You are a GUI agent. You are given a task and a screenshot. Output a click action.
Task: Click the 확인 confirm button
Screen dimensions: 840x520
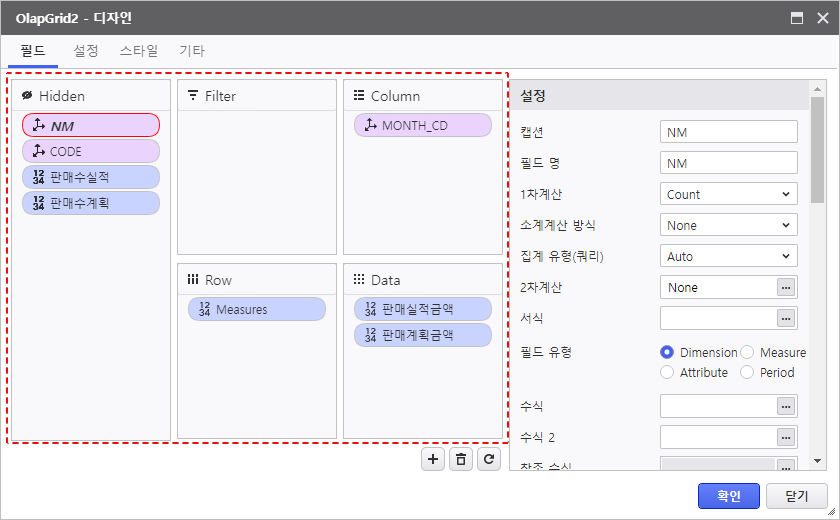(x=728, y=496)
